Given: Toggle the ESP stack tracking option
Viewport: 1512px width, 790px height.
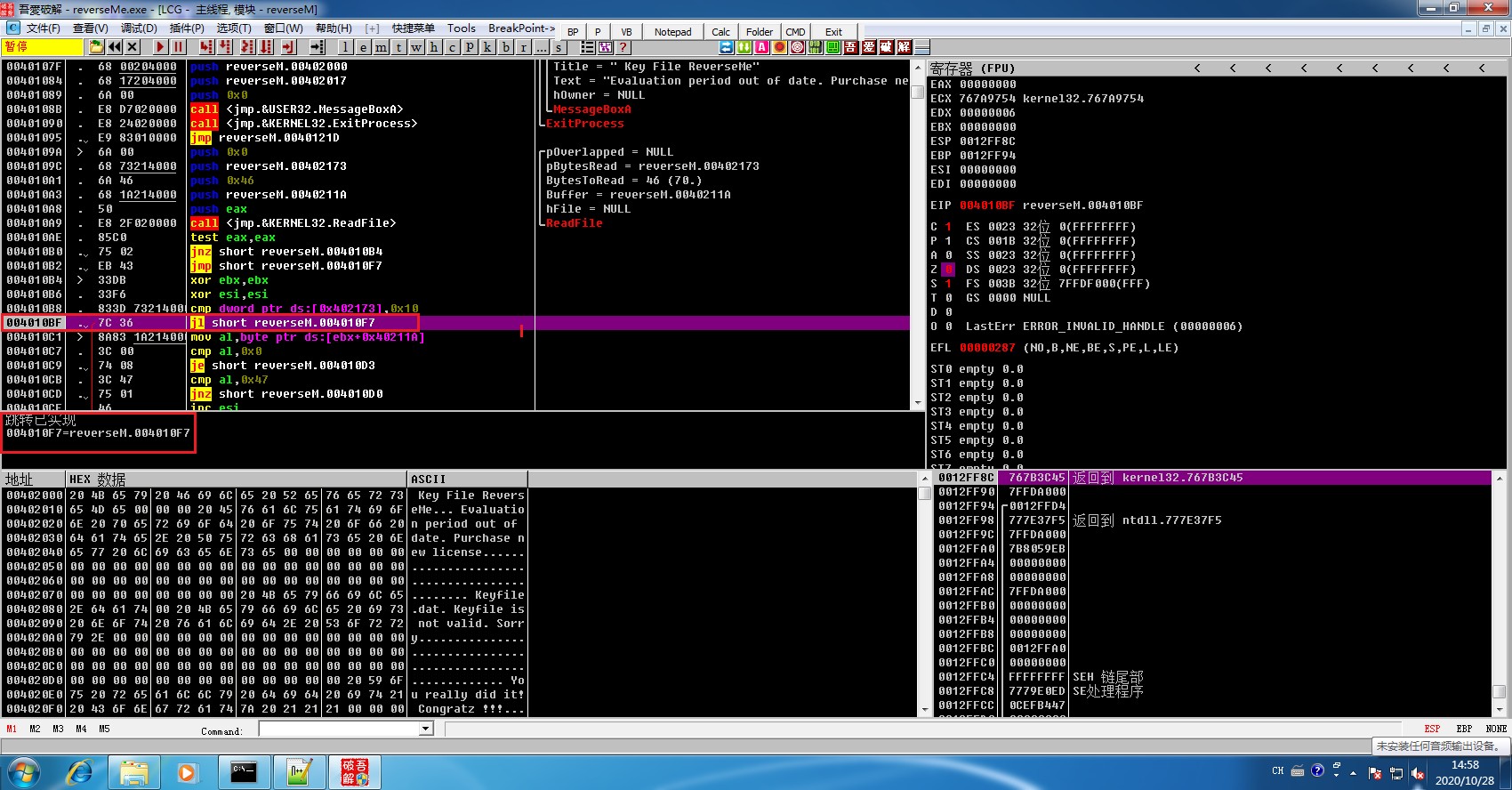Looking at the screenshot, I should (1432, 729).
